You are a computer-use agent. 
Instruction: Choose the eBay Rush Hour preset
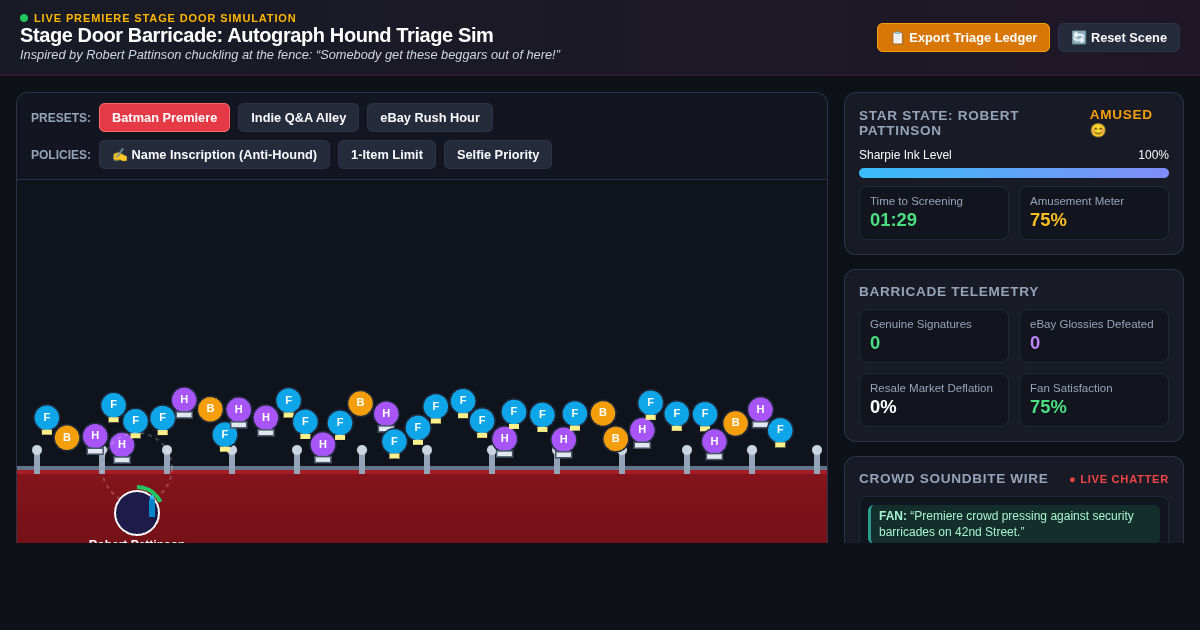430,117
